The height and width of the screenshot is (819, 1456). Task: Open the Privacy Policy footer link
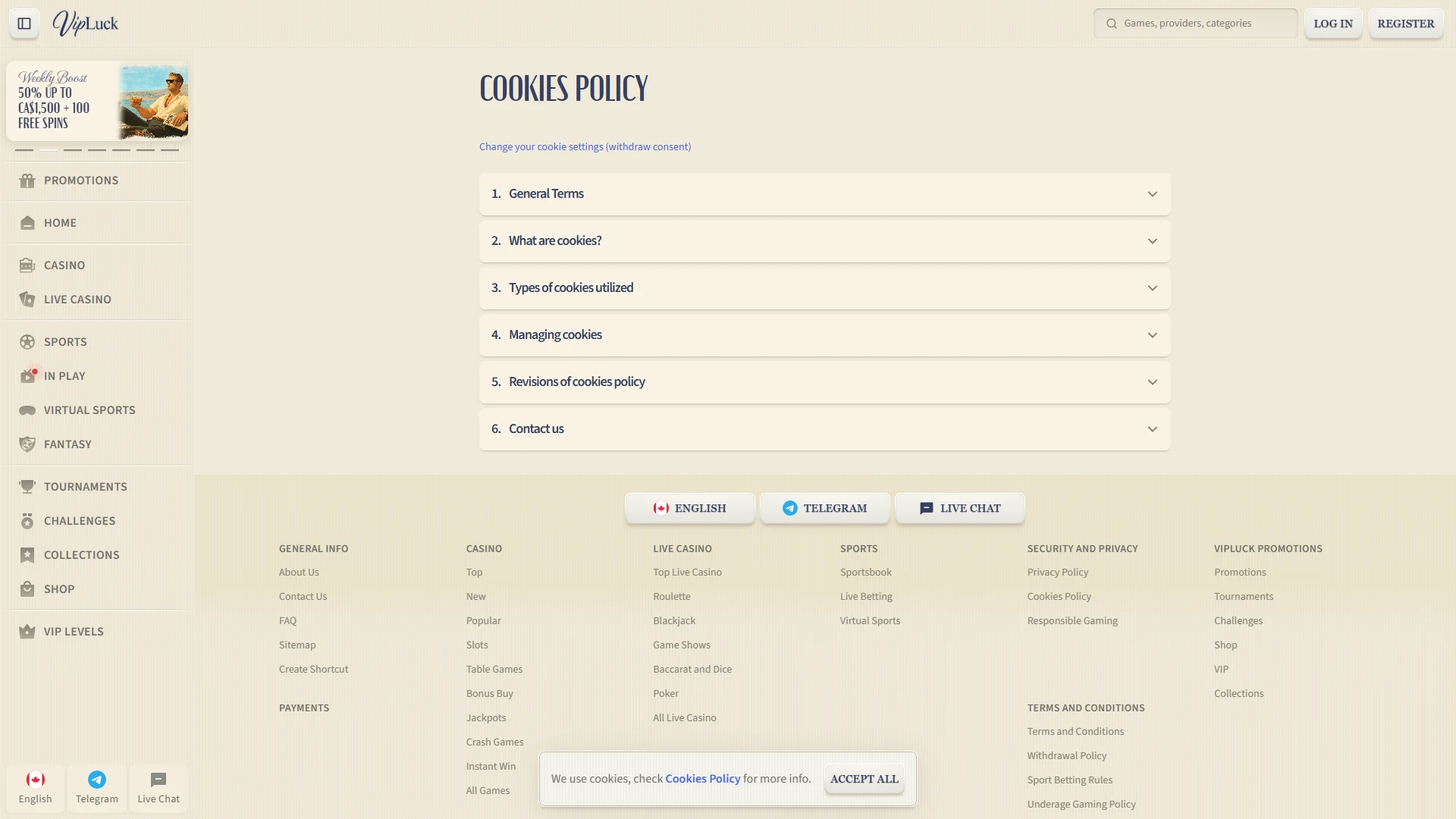[1057, 573]
